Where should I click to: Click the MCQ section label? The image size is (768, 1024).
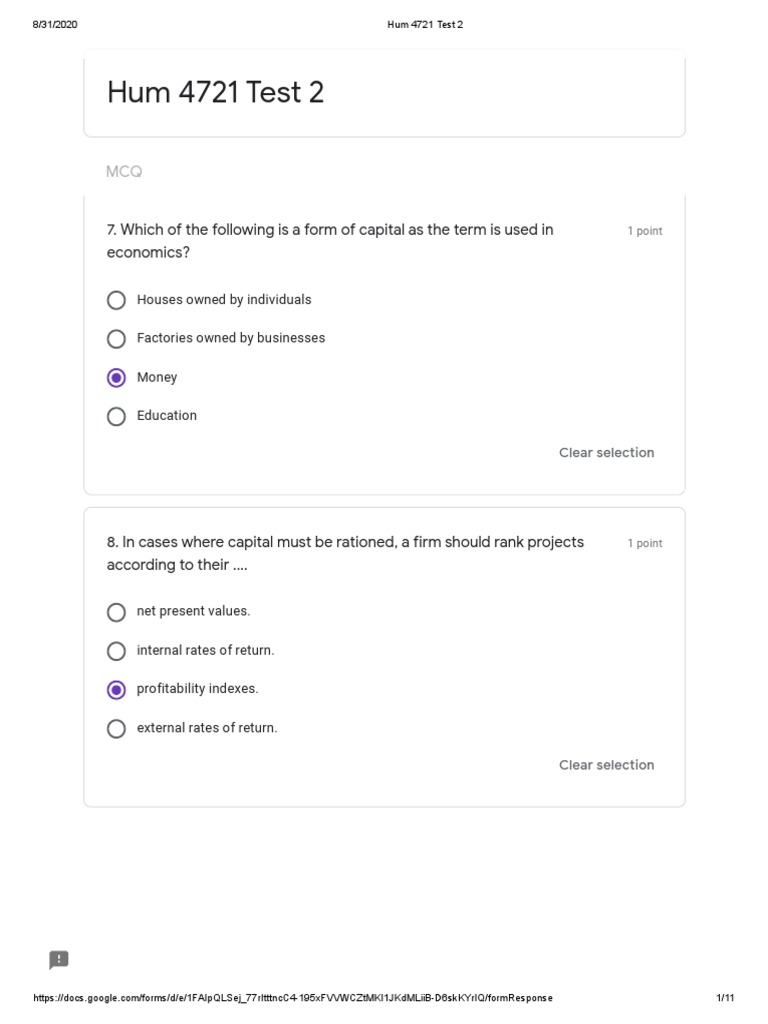(124, 172)
